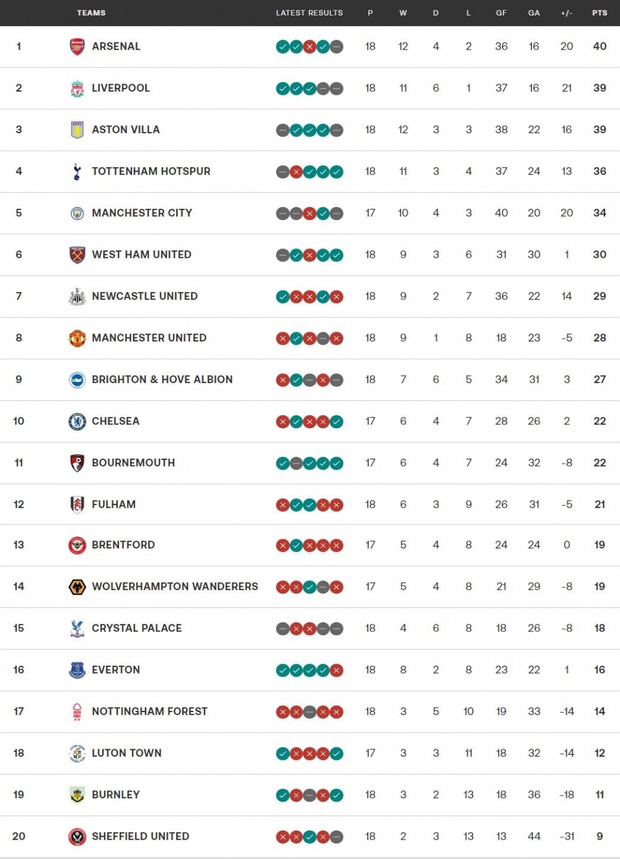Click the Everton club crest
620x859 pixels.
(77, 670)
